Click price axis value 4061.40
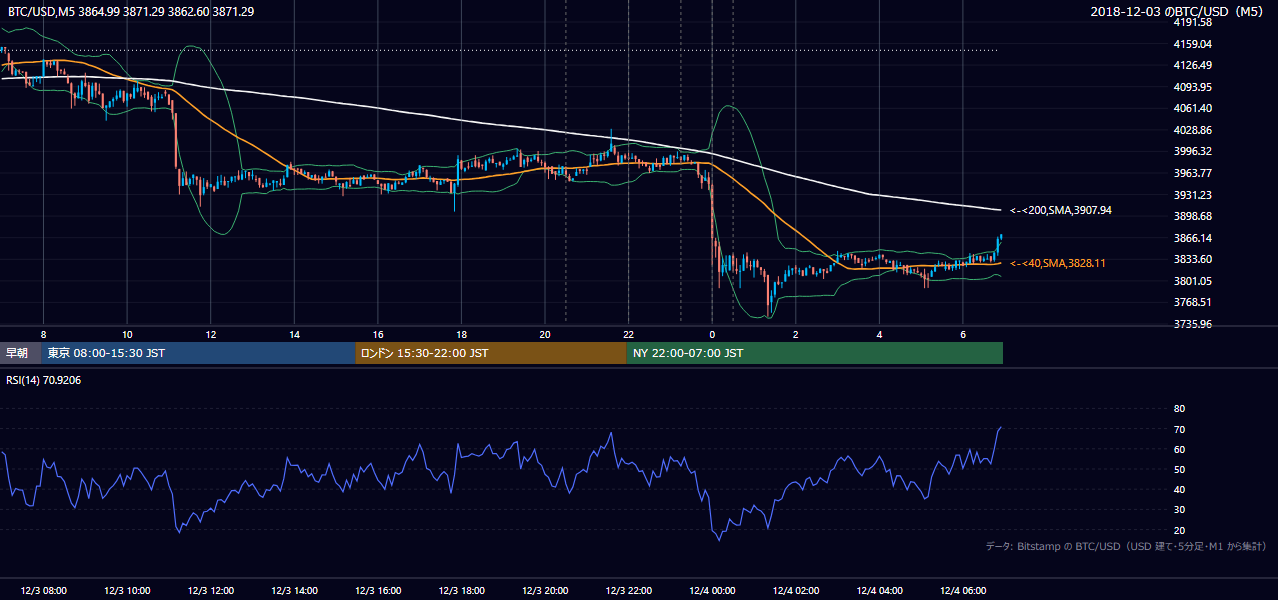 coord(1192,108)
